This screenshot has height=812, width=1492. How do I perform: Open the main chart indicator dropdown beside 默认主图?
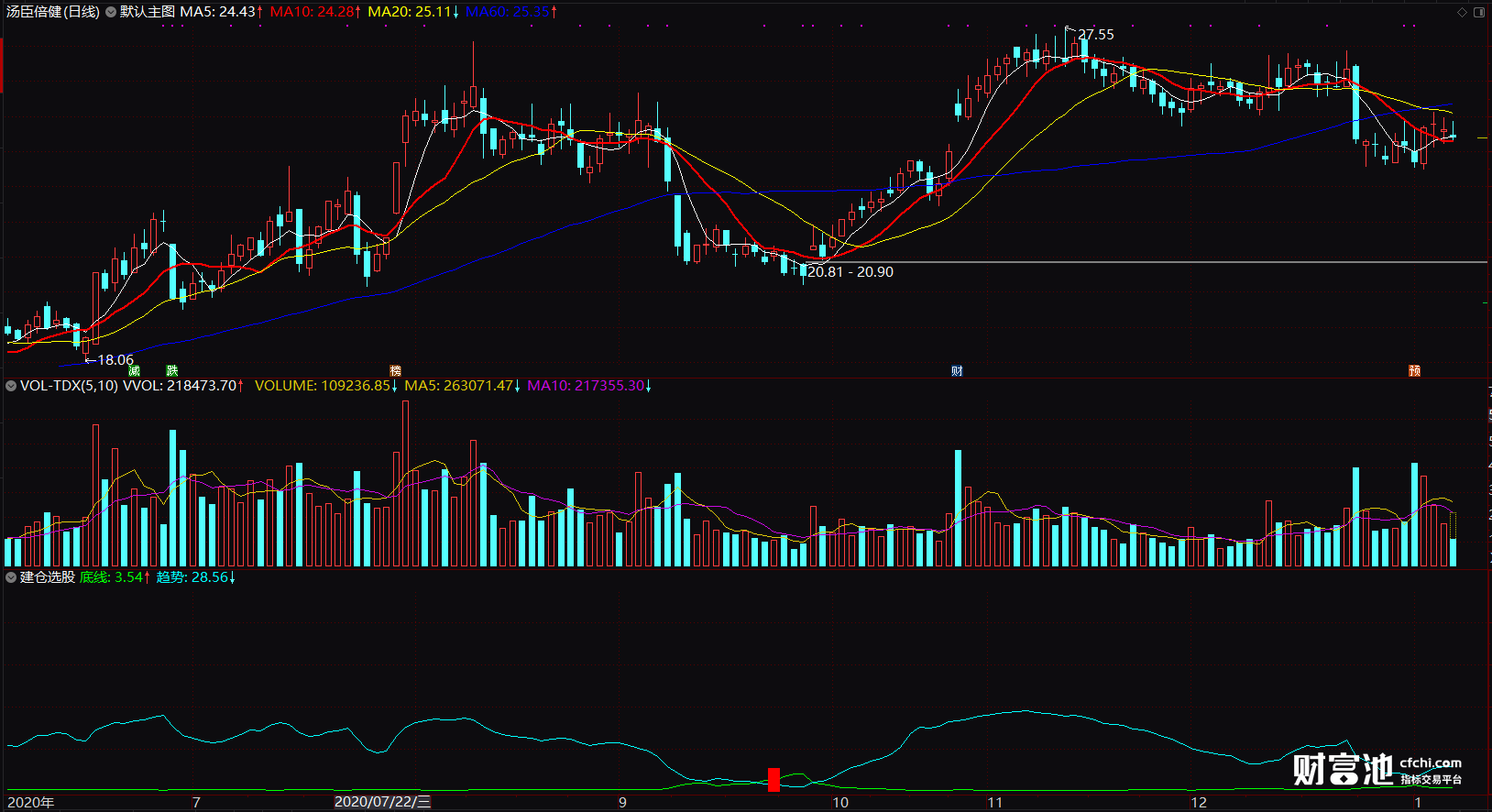coord(111,12)
